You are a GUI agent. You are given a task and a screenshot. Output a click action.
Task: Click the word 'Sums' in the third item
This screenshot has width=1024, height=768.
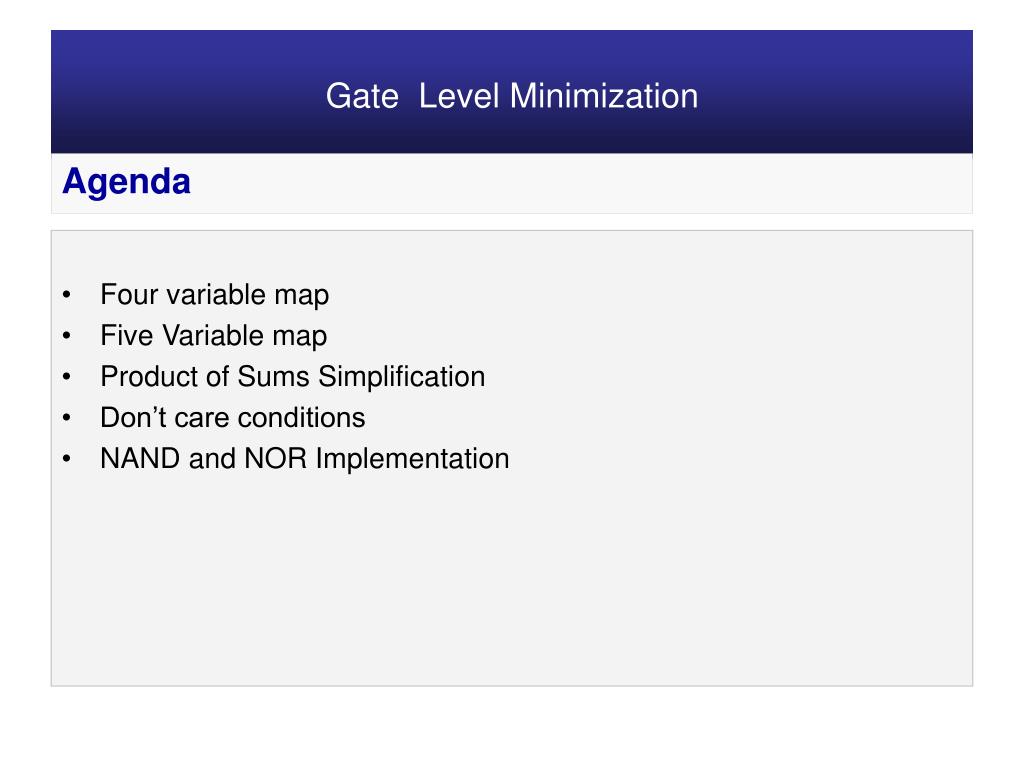pyautogui.click(x=273, y=377)
